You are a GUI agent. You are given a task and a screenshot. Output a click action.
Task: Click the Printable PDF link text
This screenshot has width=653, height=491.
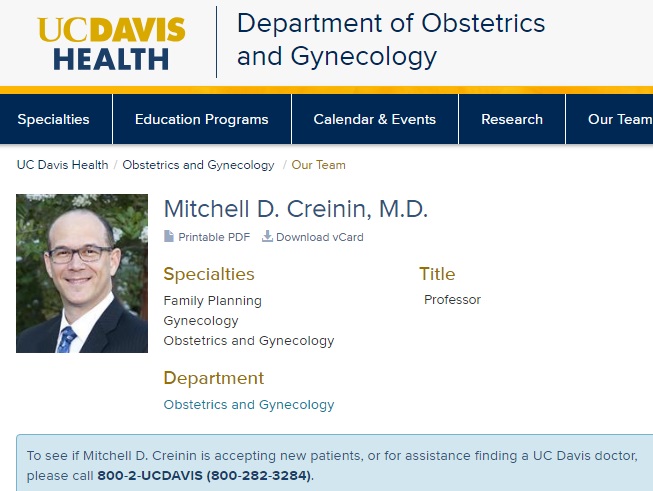pos(214,237)
